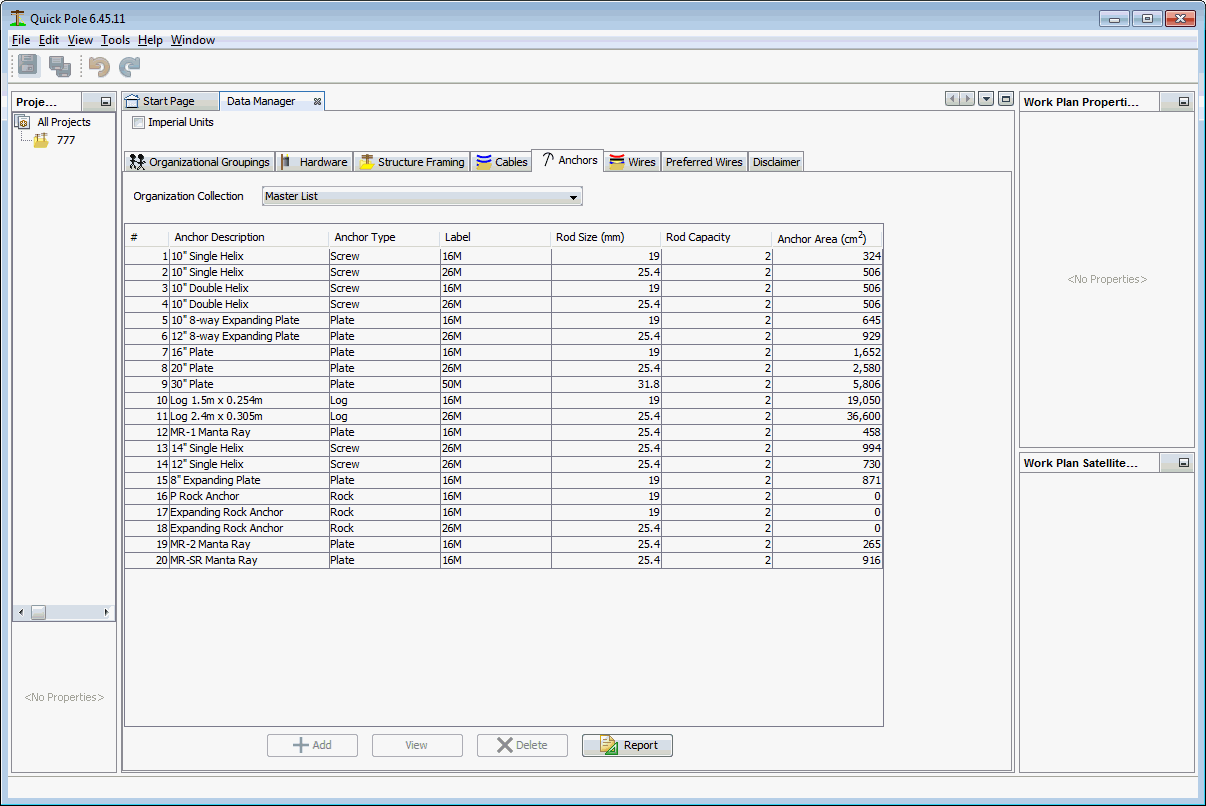Viewport: 1206px width, 806px height.
Task: Click the View button below the table
Action: [417, 745]
